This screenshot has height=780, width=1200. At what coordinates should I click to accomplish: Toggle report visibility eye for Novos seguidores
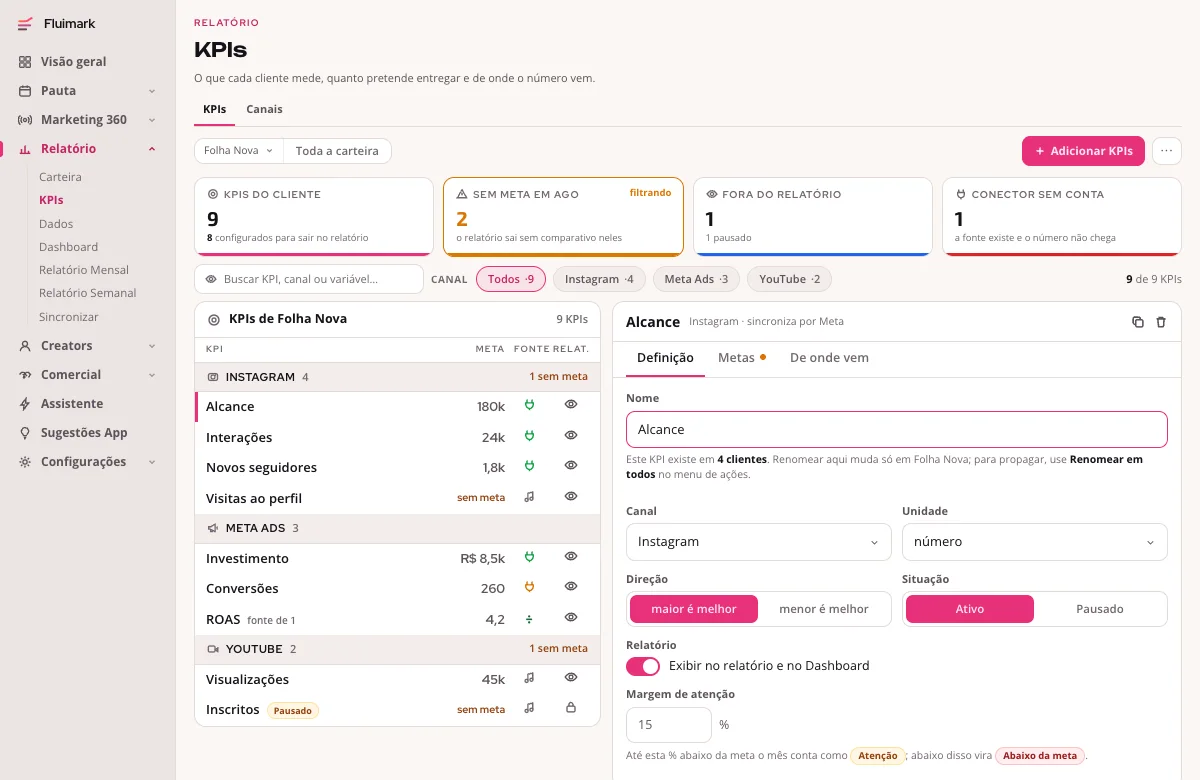tap(571, 465)
